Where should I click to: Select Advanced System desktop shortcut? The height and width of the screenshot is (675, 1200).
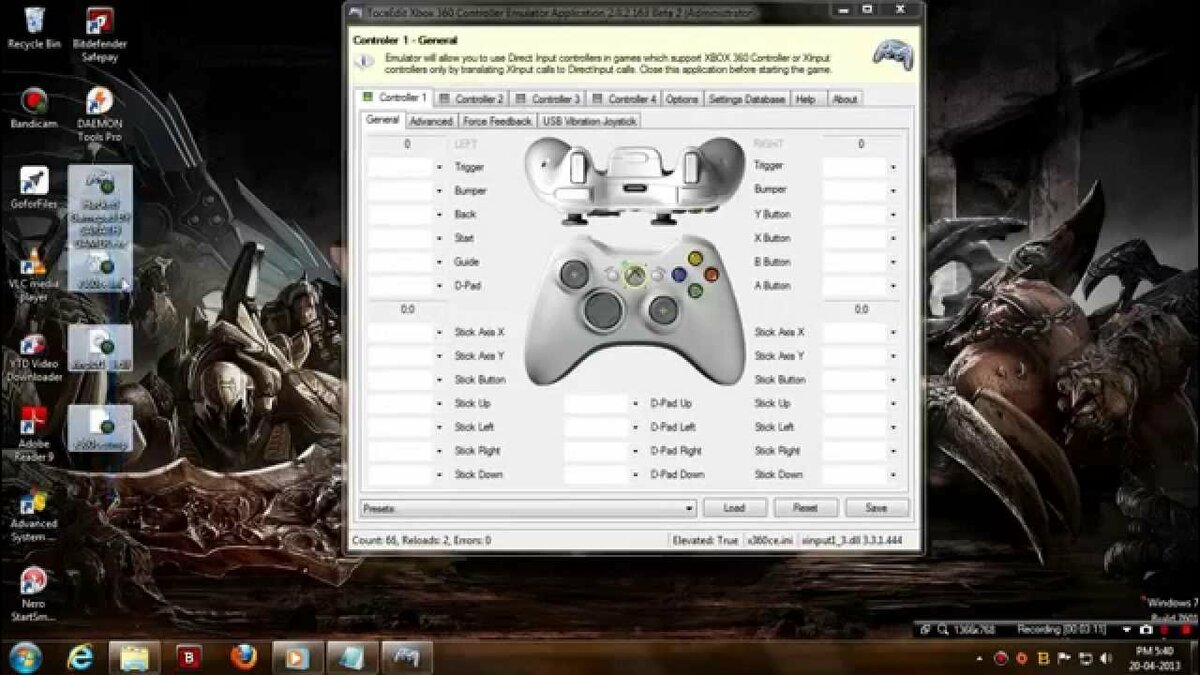click(34, 516)
